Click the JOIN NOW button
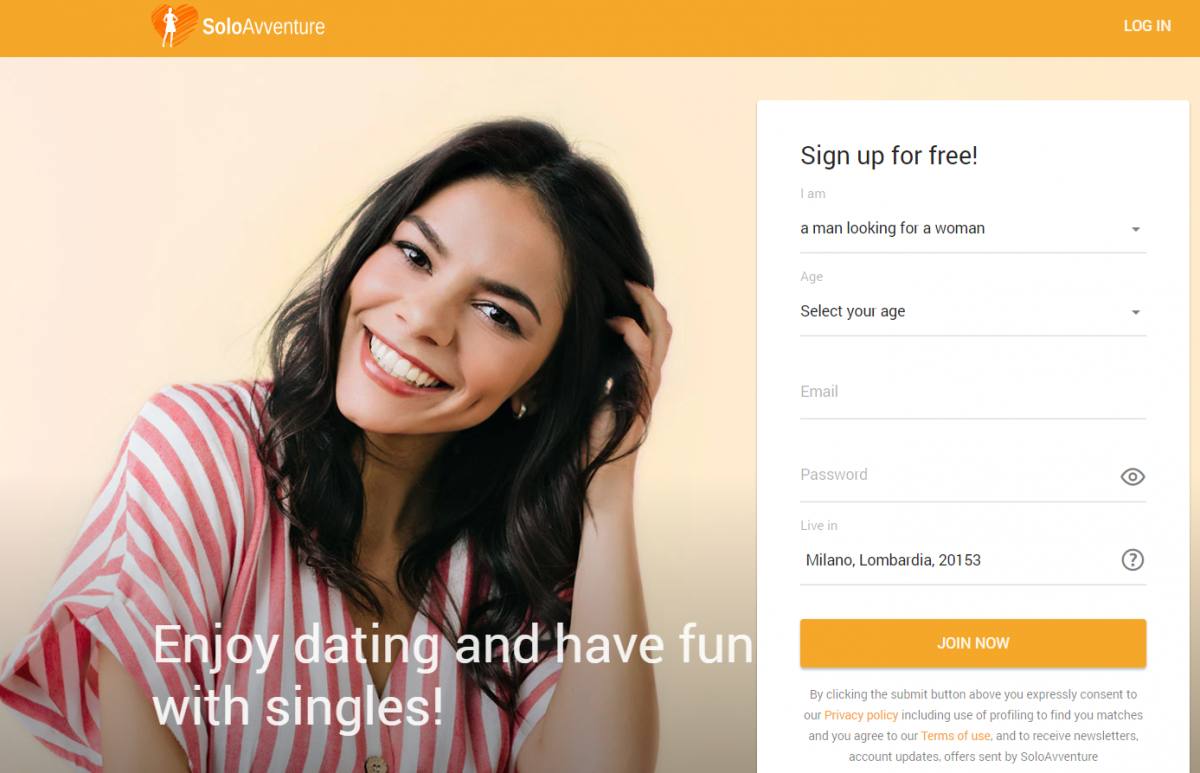 tap(973, 643)
